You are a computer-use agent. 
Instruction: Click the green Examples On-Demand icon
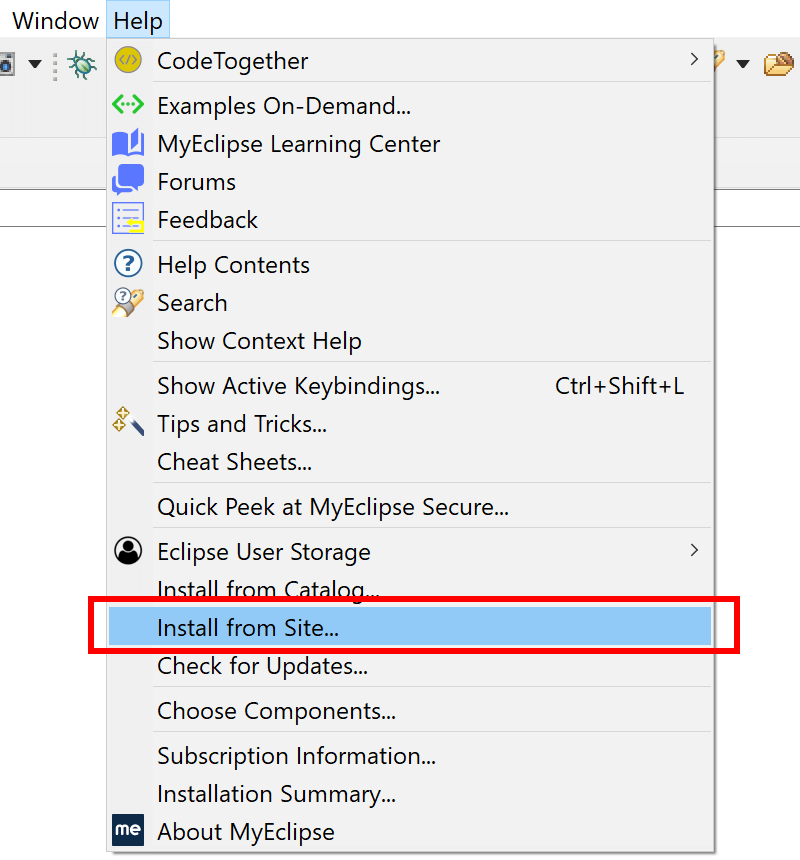pos(128,104)
